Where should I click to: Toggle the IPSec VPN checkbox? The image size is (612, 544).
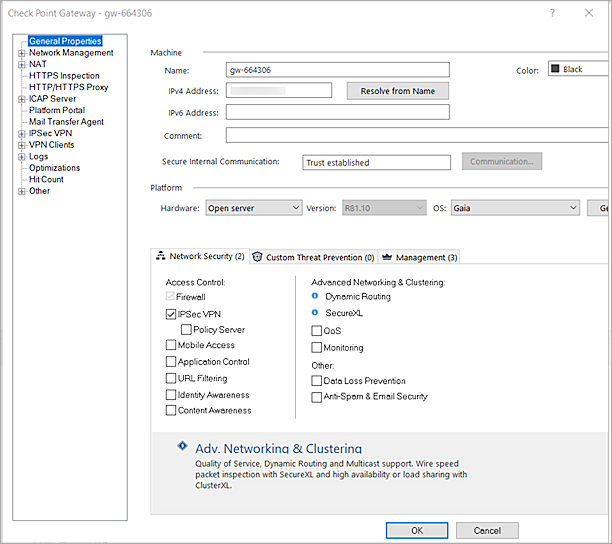171,314
